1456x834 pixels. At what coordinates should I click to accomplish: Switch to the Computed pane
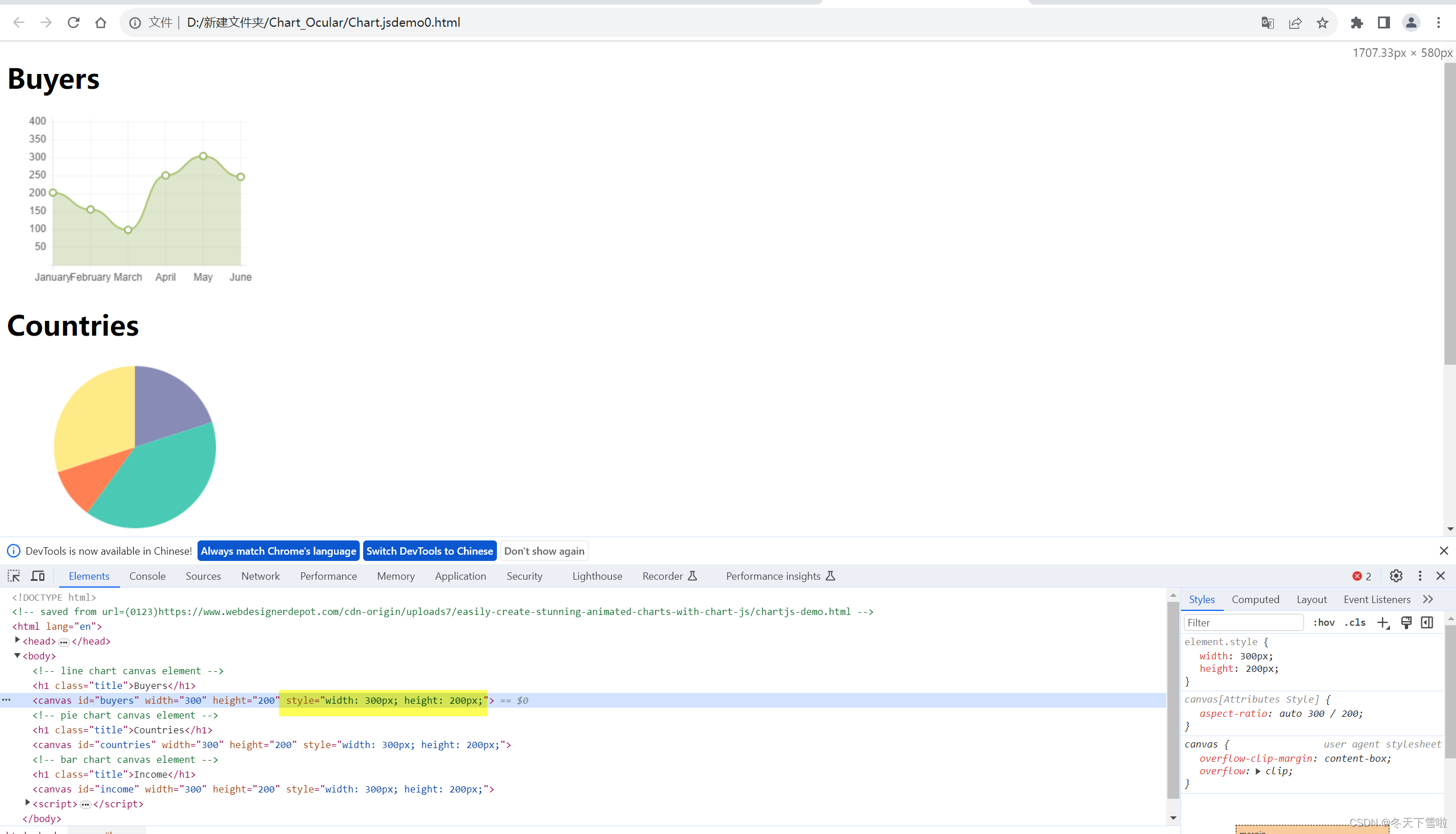[x=1255, y=599]
